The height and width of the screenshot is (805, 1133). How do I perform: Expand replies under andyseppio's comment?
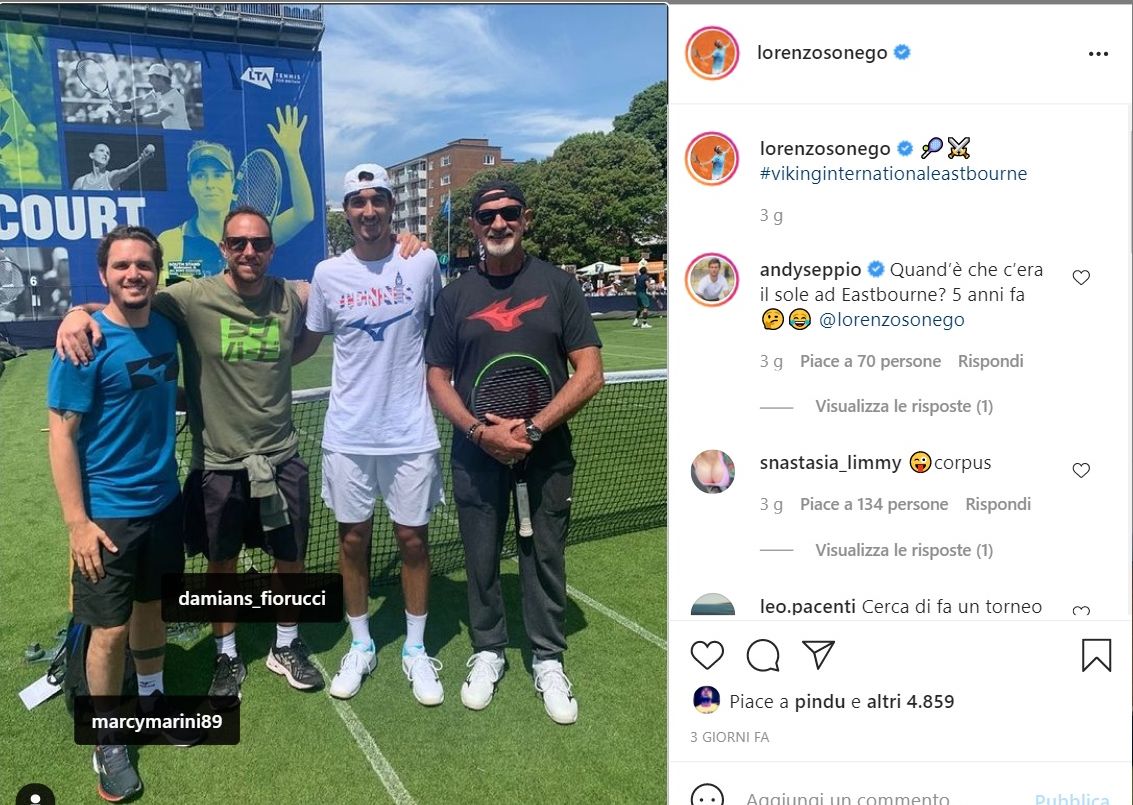pyautogui.click(x=904, y=406)
